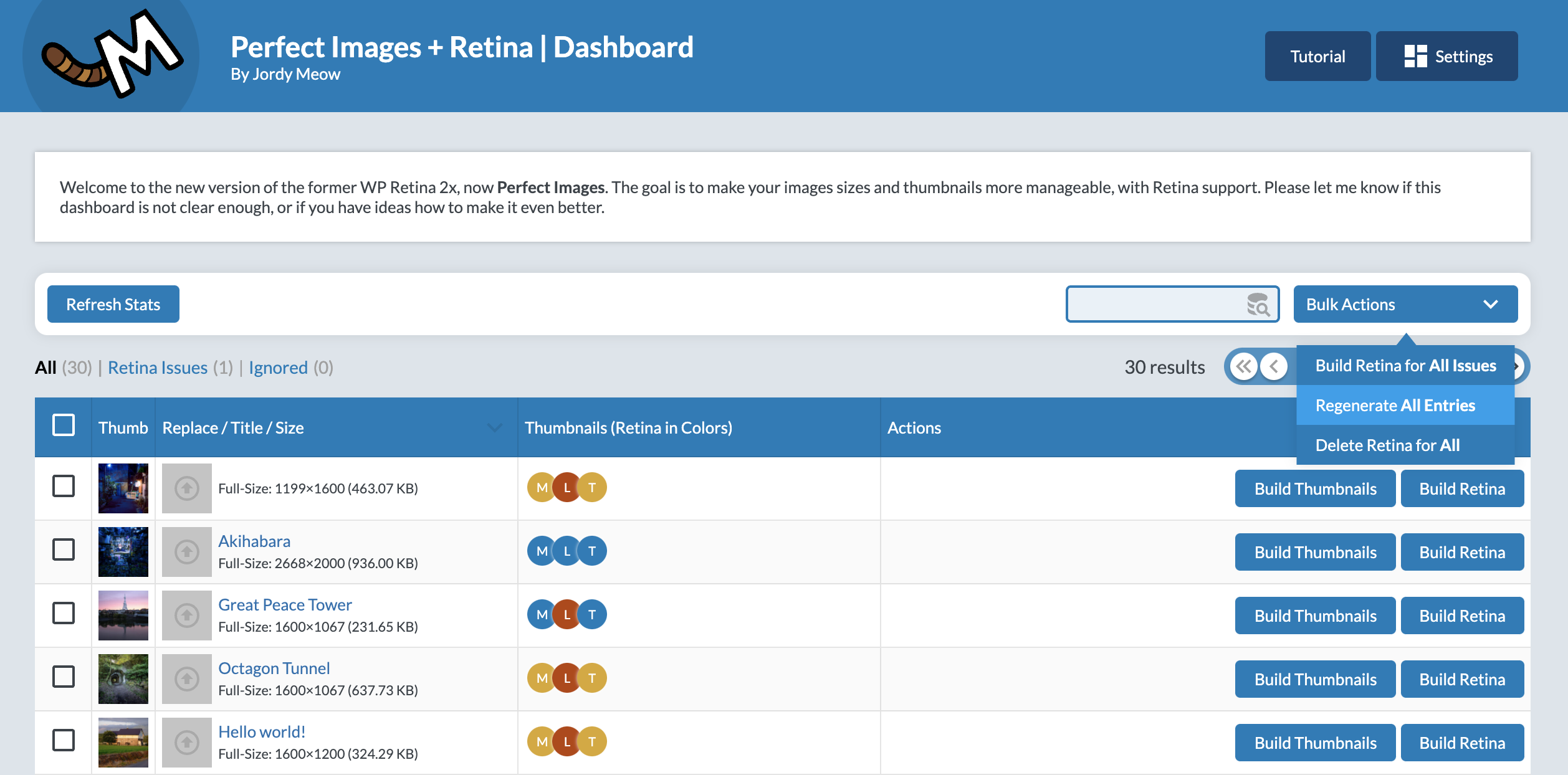Image resolution: width=1568 pixels, height=775 pixels.
Task: Open the Tutorial page
Action: (x=1314, y=56)
